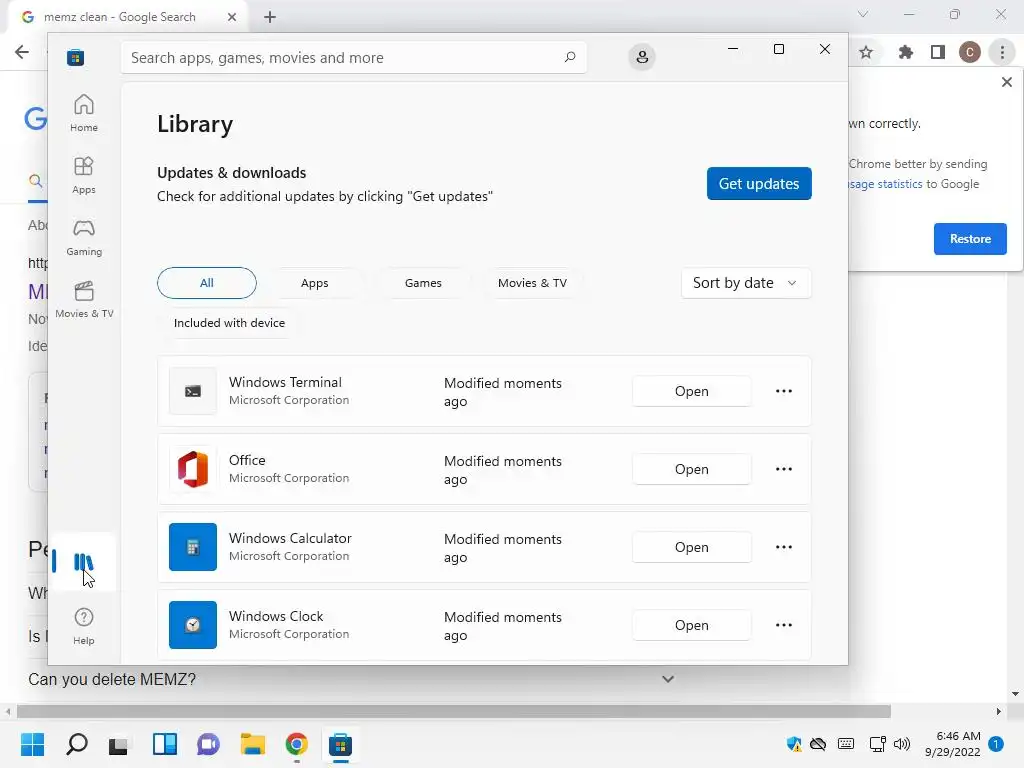Image resolution: width=1024 pixels, height=768 pixels.
Task: Close memz clean Chrome tab
Action: point(232,17)
